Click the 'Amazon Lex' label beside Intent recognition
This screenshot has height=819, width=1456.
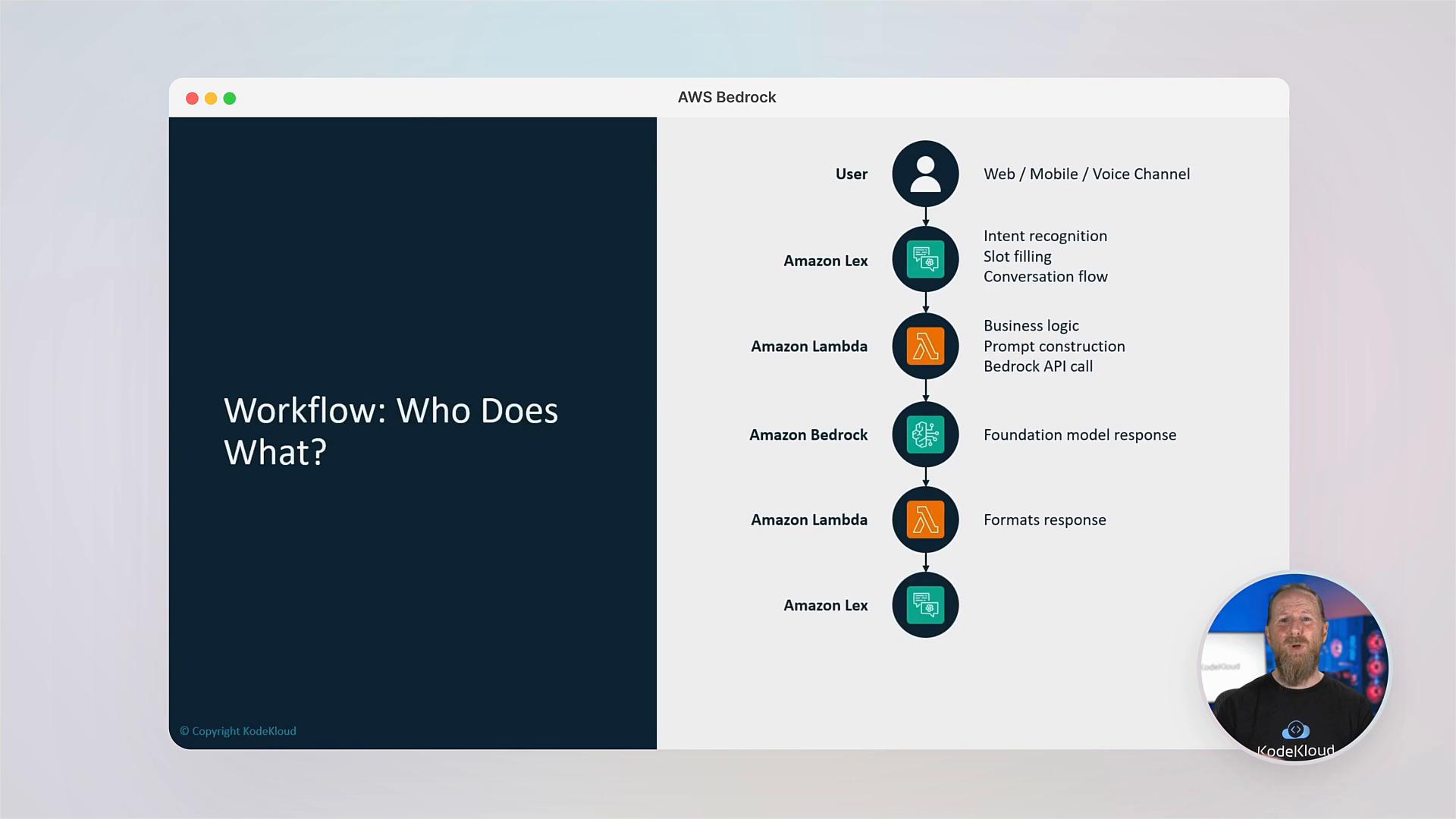click(825, 260)
